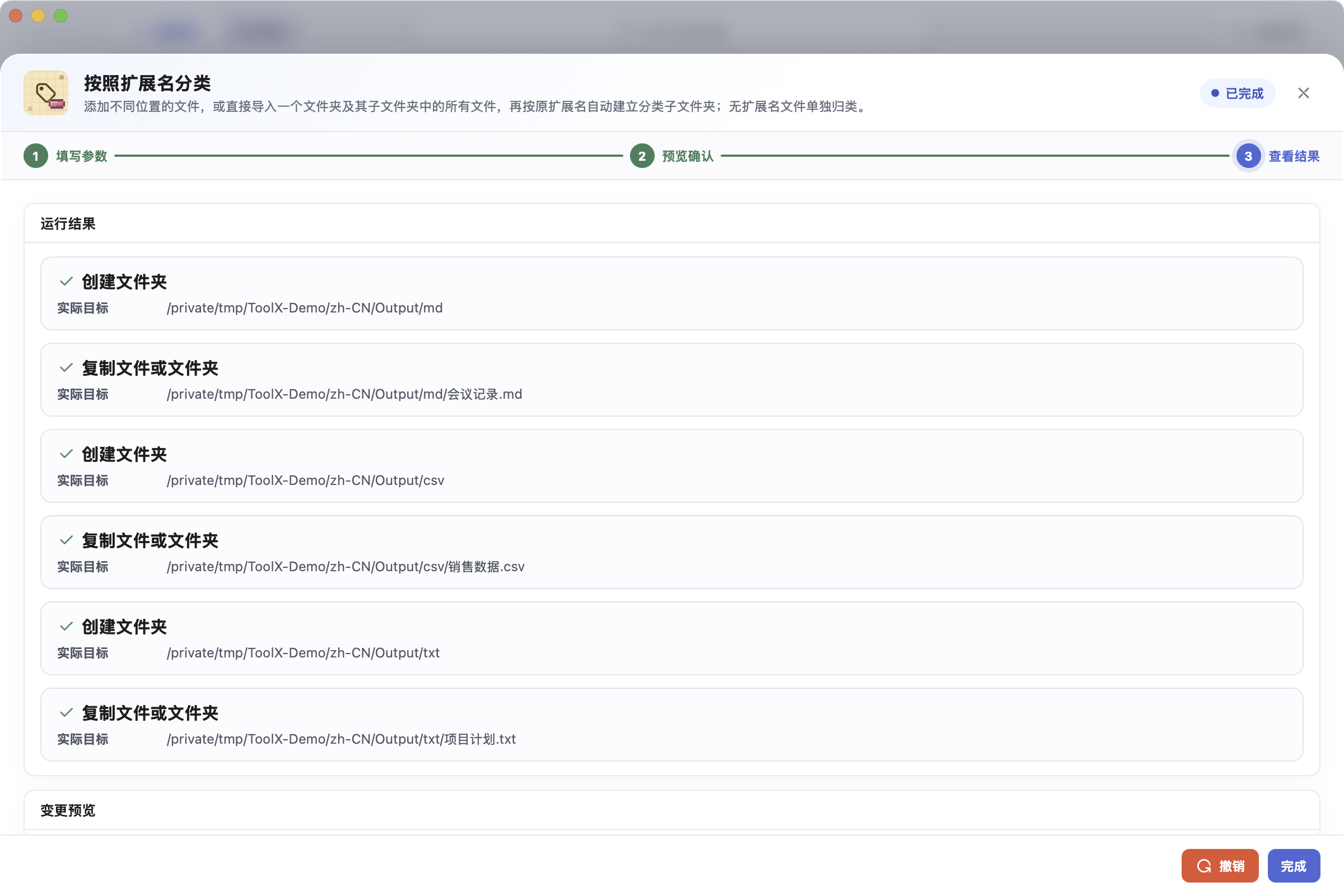Click the 已完成 status badge
Image resolution: width=1344 pixels, height=896 pixels.
point(1237,93)
